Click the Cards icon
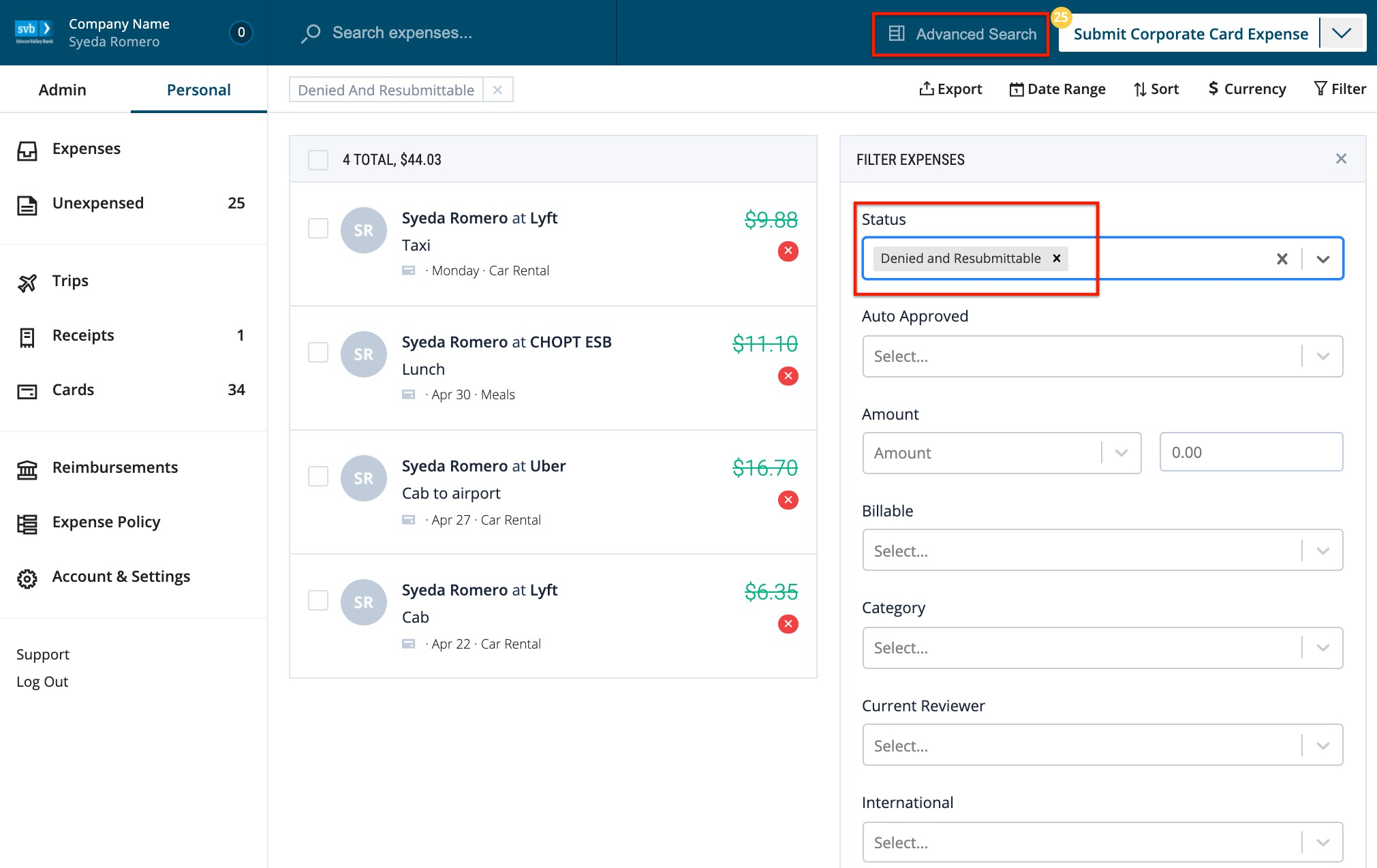 click(x=28, y=392)
